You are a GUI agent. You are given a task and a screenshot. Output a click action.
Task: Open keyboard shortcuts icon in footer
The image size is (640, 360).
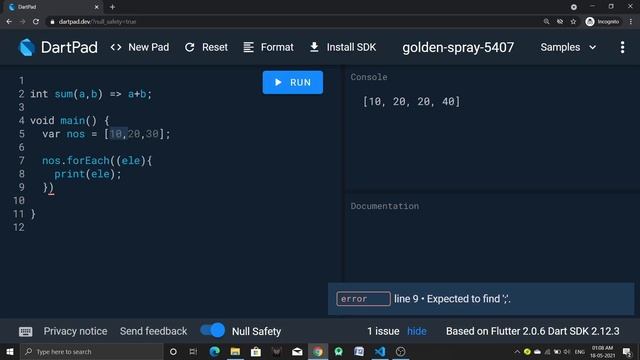pos(26,331)
